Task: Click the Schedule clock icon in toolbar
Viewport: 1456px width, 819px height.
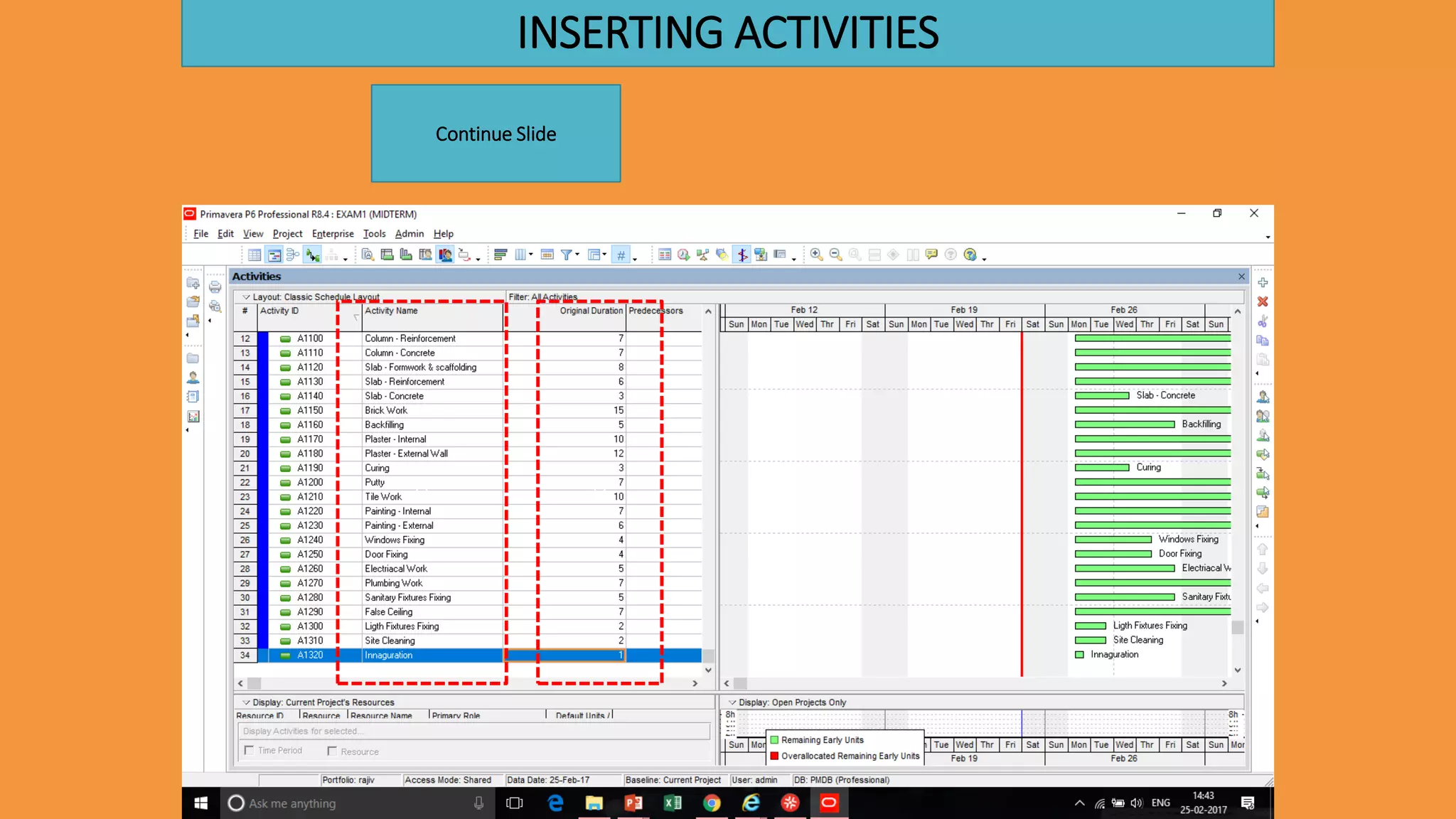Action: pos(683,255)
